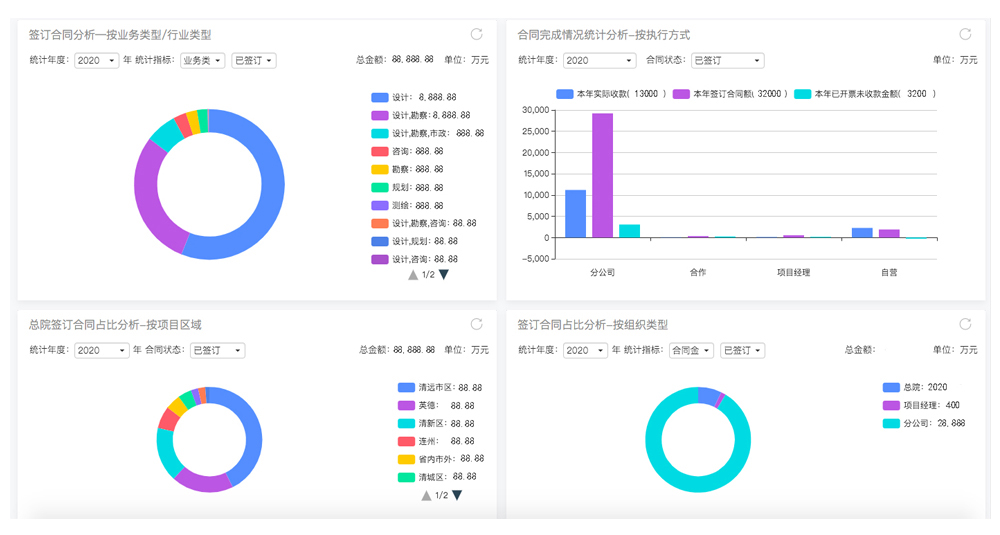Expand the 业务类 统计指标 dropdown
The height and width of the screenshot is (535, 1000).
(x=202, y=60)
